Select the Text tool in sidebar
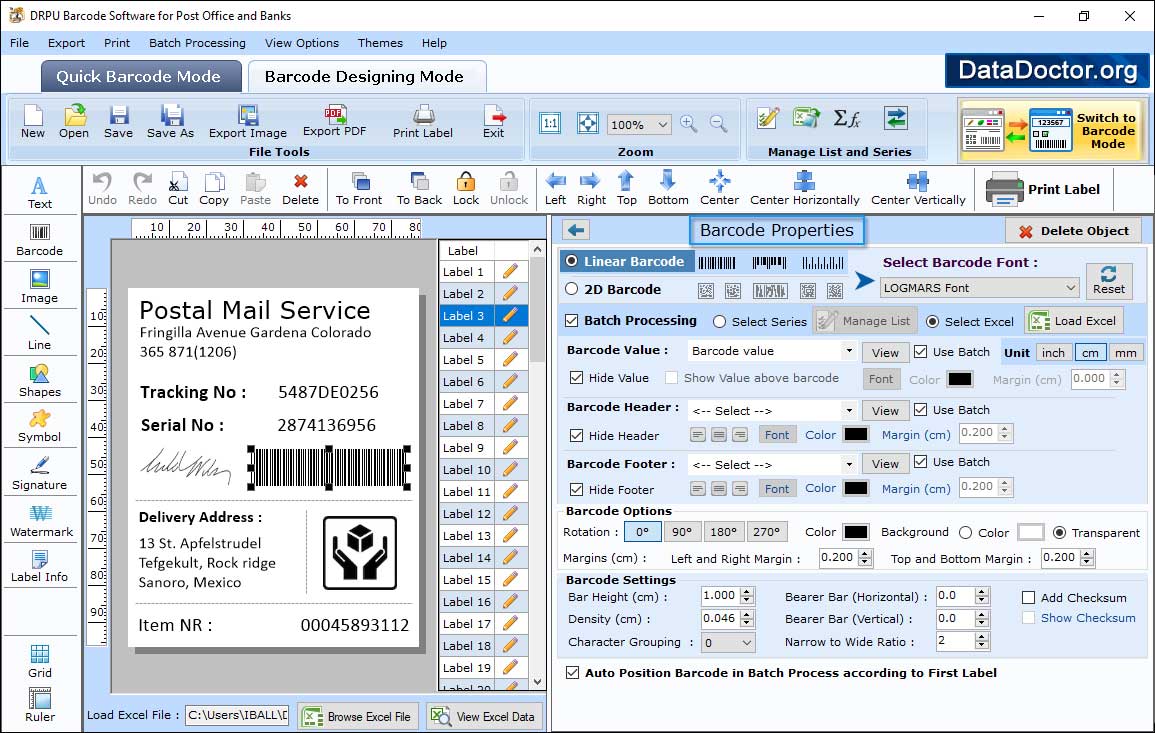This screenshot has height=733, width=1155. point(40,193)
